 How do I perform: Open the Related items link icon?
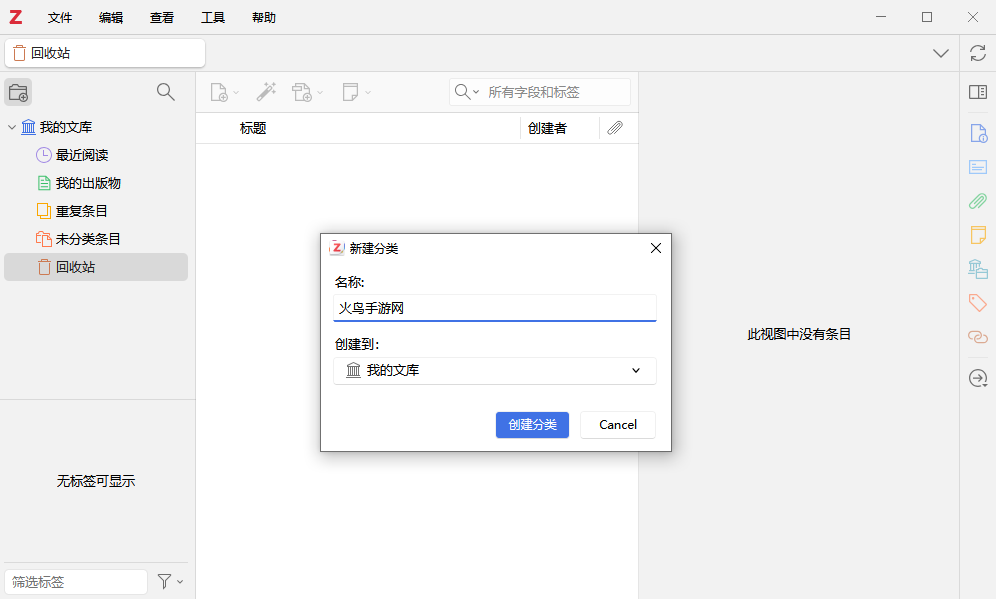(x=978, y=337)
